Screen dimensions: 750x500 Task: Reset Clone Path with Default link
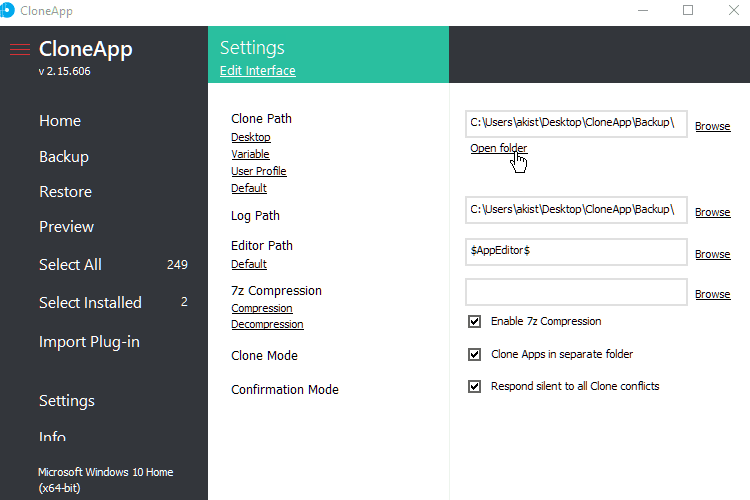coord(249,188)
